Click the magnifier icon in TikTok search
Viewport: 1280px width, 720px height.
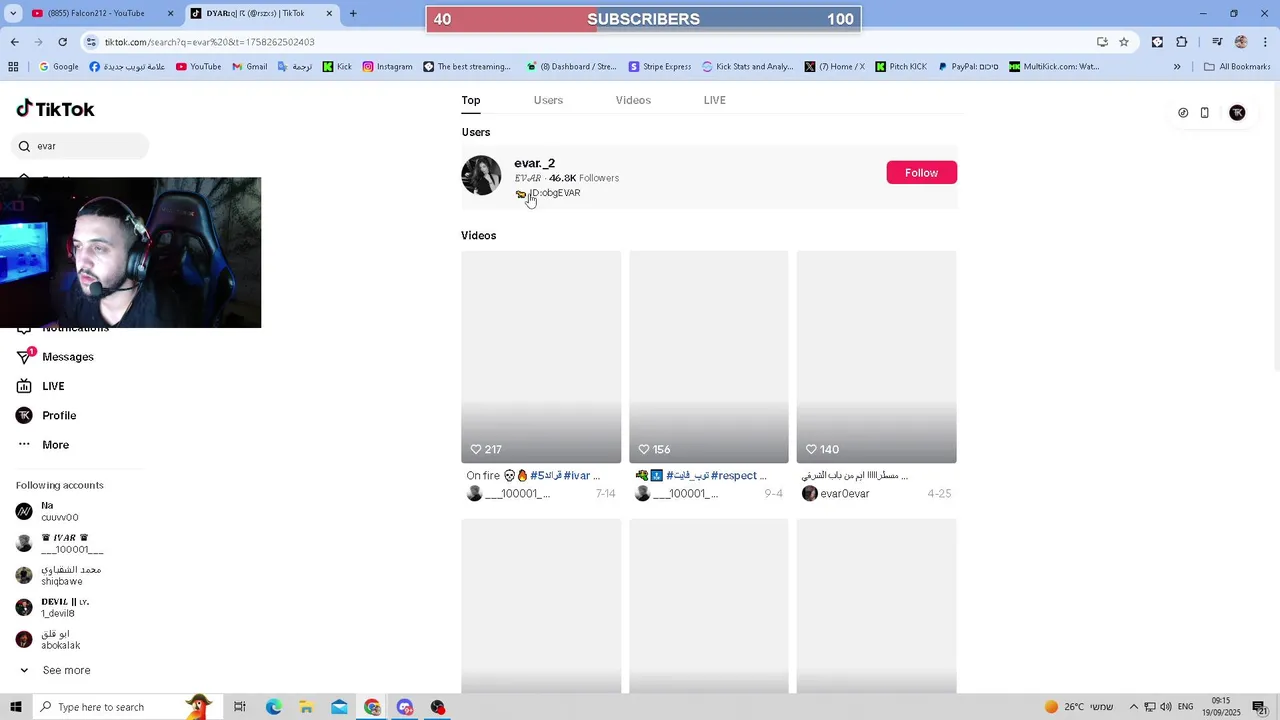[x=24, y=146]
